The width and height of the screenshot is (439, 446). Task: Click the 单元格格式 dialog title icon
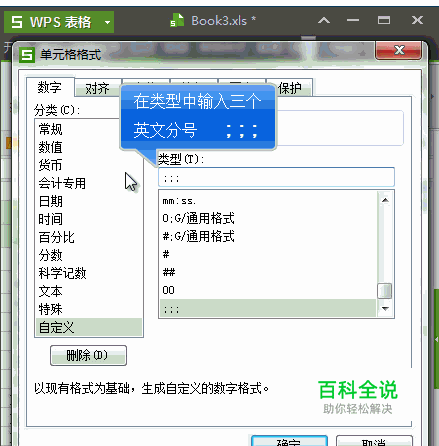[27, 55]
